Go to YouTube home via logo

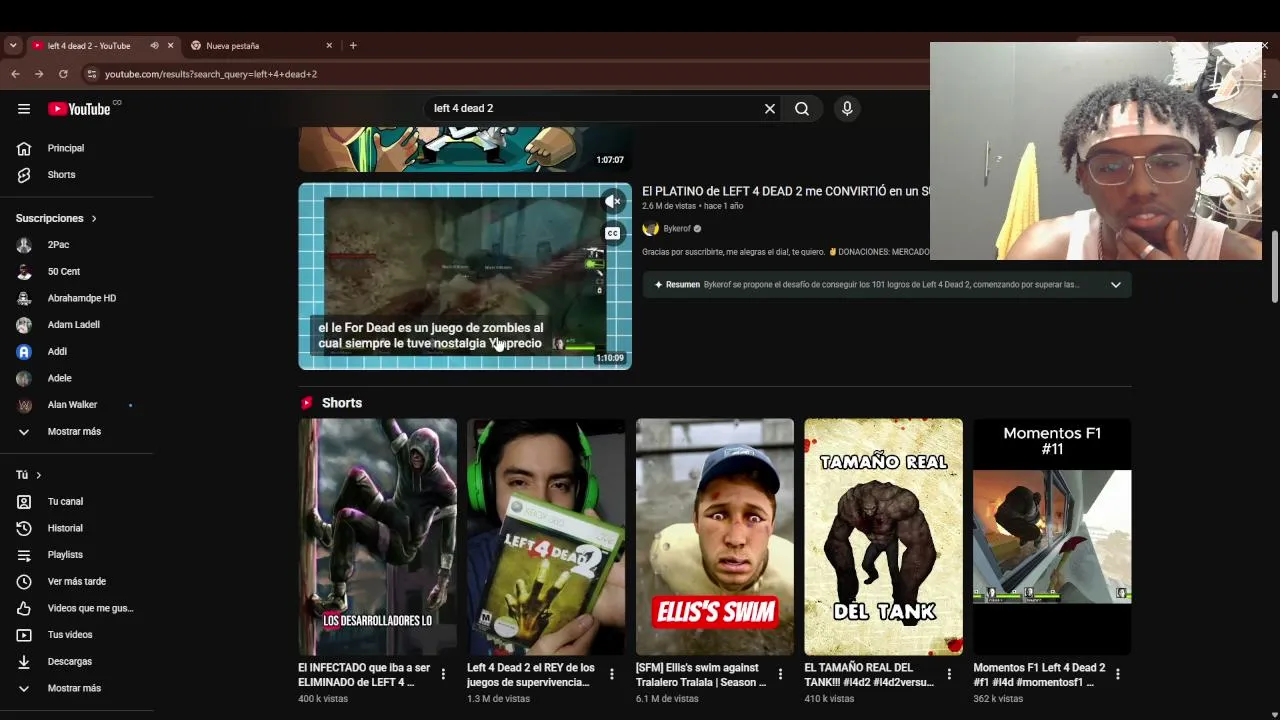pos(80,109)
